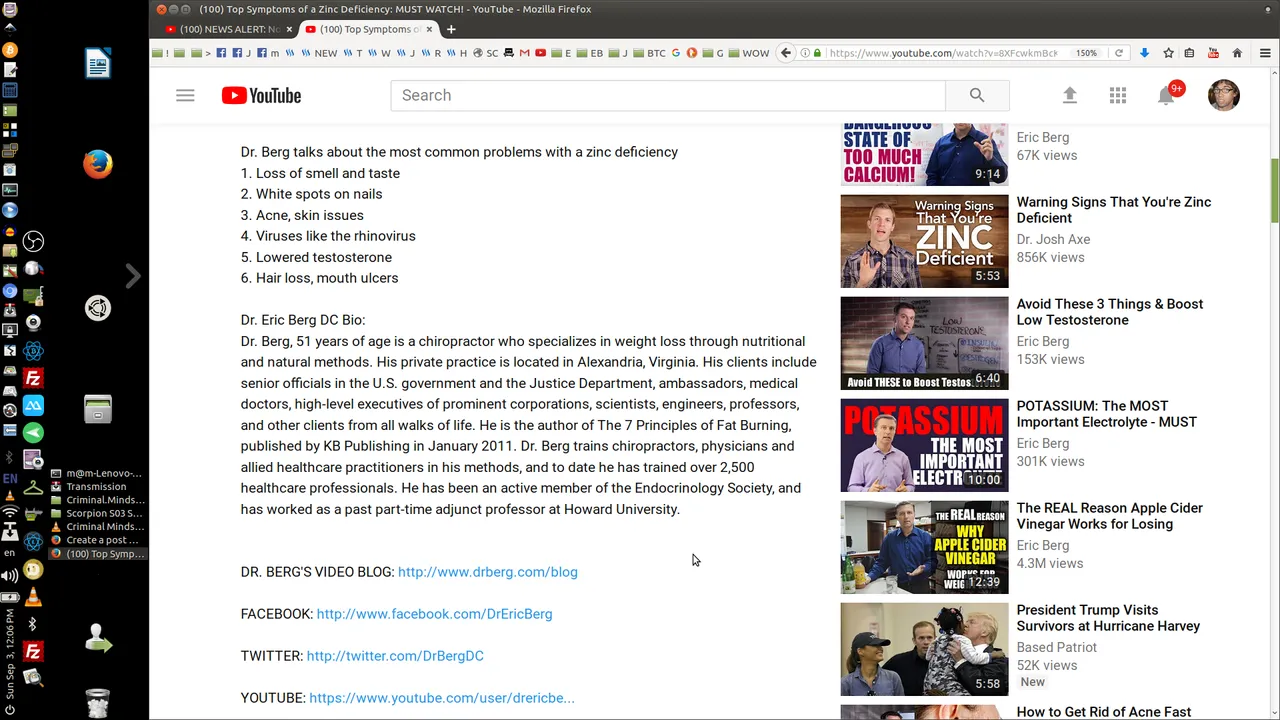Open the account avatar menu
This screenshot has height=720, width=1280.
click(1224, 95)
